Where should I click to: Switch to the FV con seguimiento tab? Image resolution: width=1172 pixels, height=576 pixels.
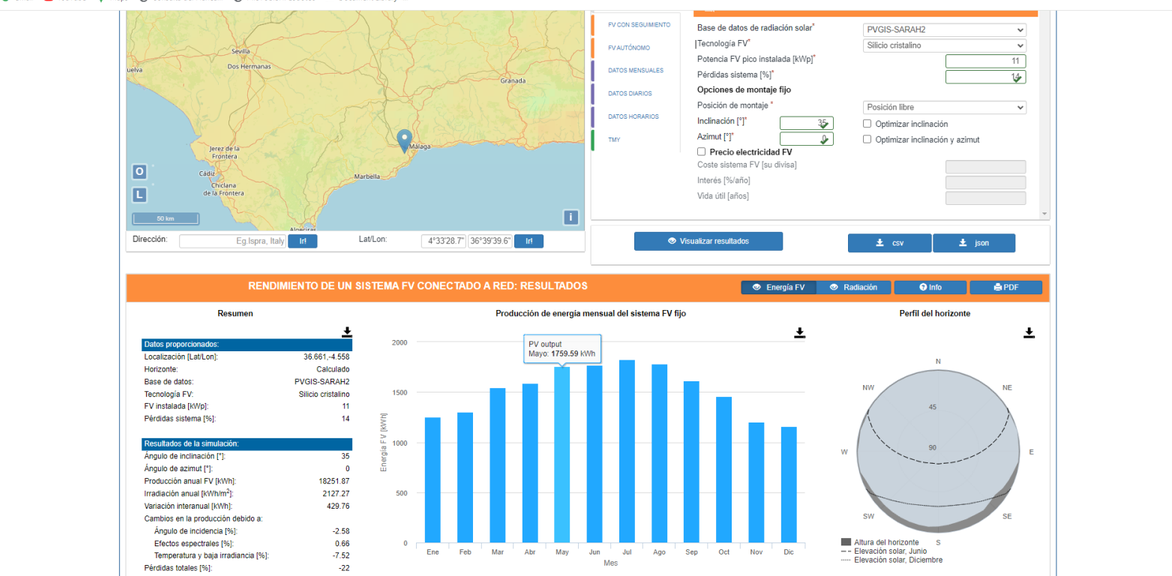[x=638, y=25]
